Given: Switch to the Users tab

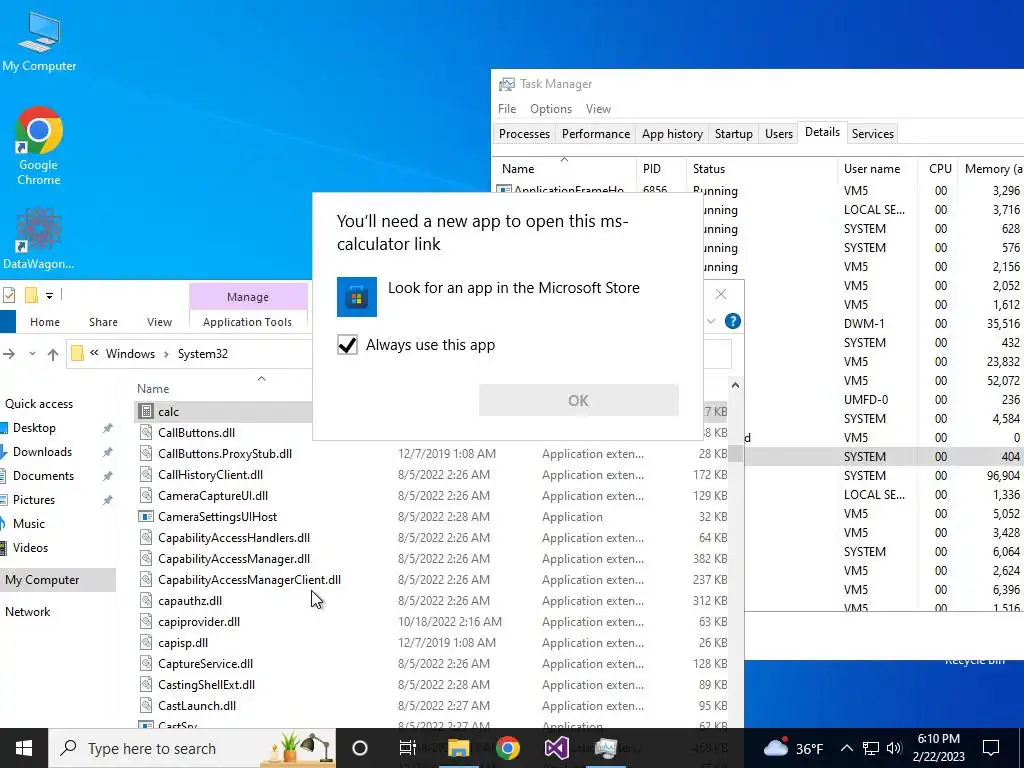Looking at the screenshot, I should (x=778, y=134).
